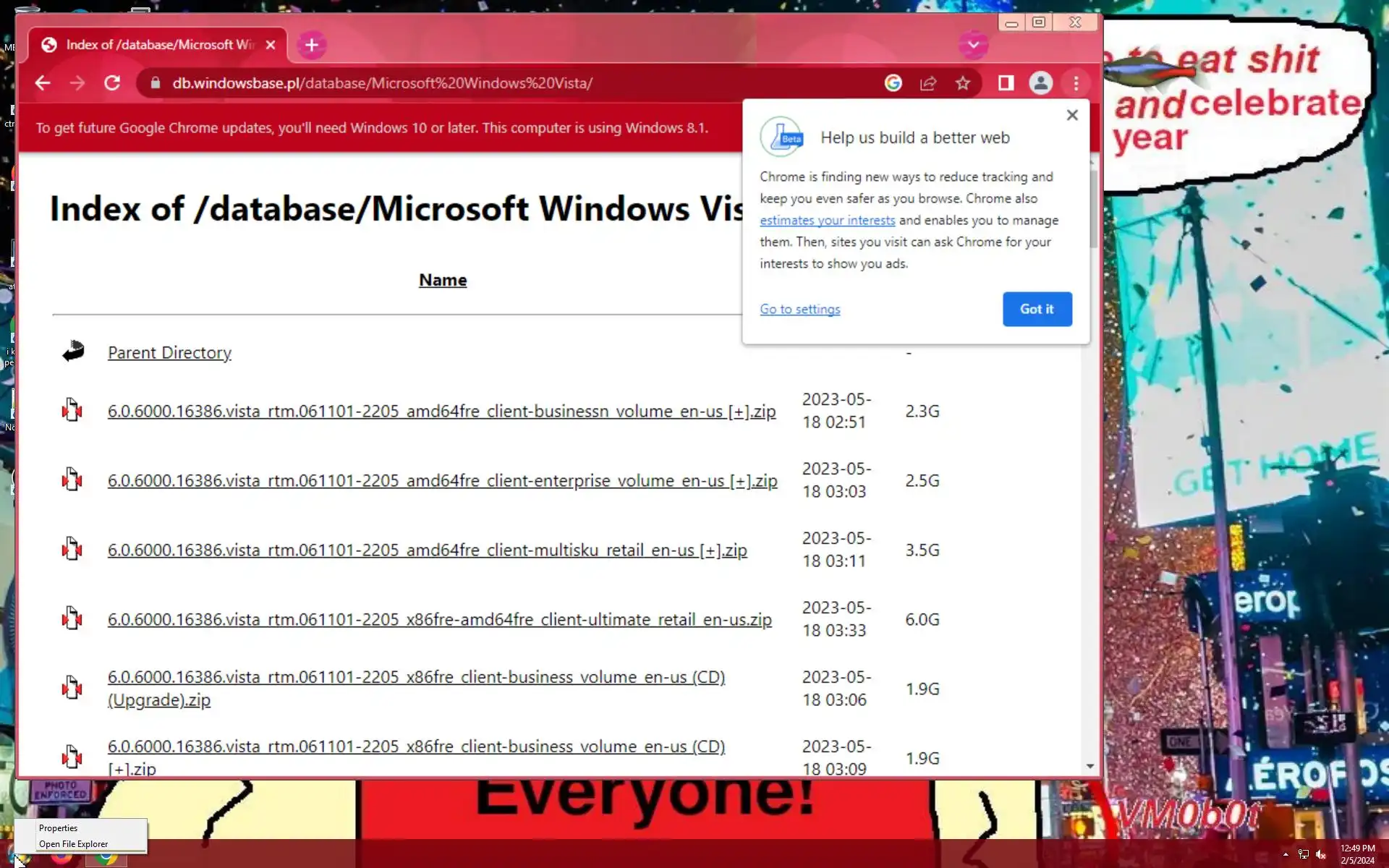Reload the current page
Viewport: 1389px width, 868px height.
(112, 83)
